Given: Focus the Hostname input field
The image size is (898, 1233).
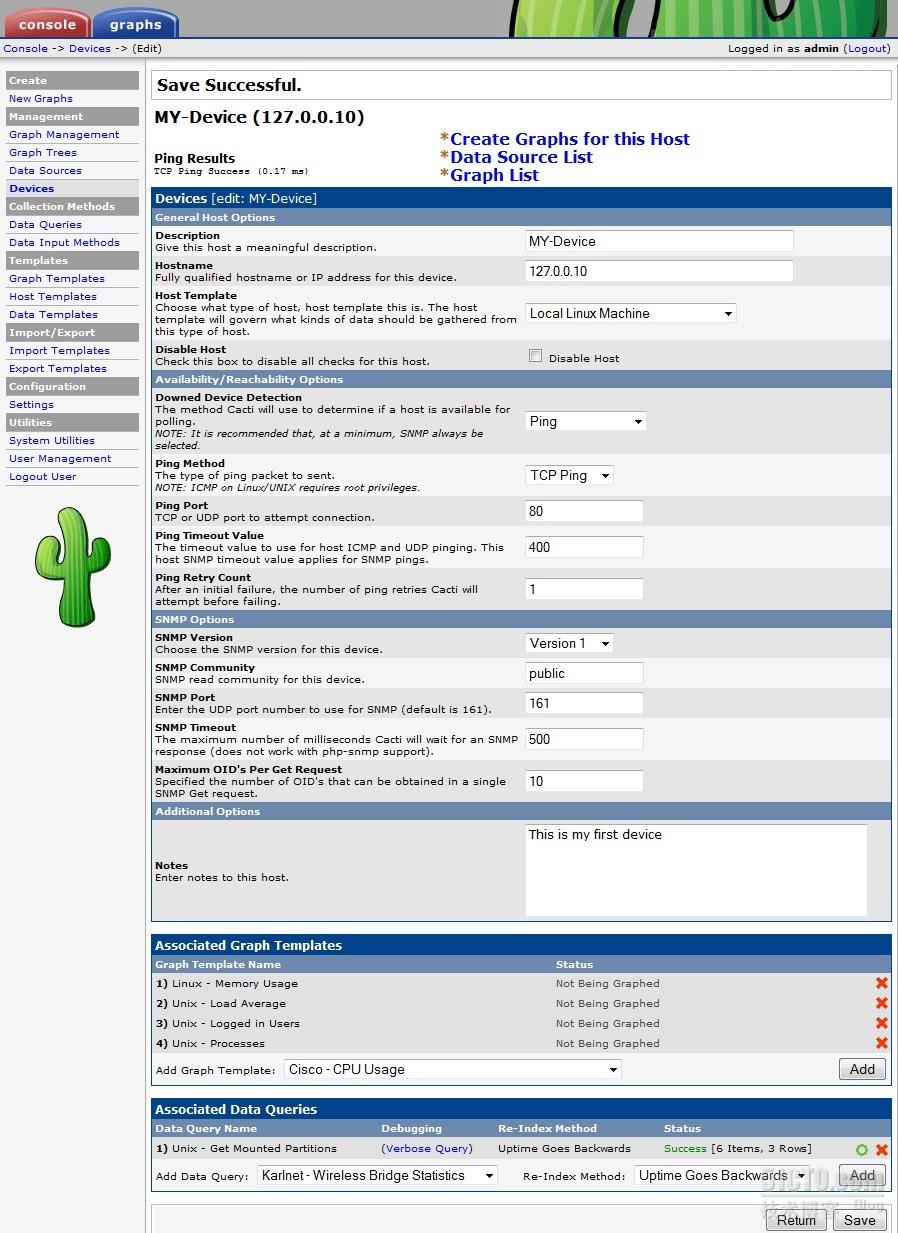Looking at the screenshot, I should click(659, 271).
